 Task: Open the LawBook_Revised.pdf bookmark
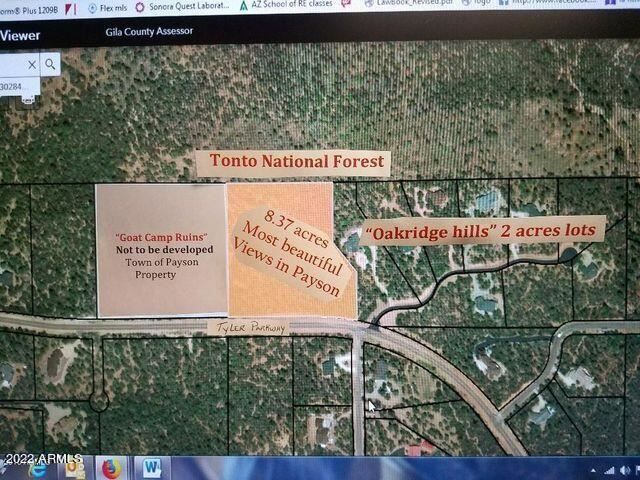pyautogui.click(x=409, y=3)
